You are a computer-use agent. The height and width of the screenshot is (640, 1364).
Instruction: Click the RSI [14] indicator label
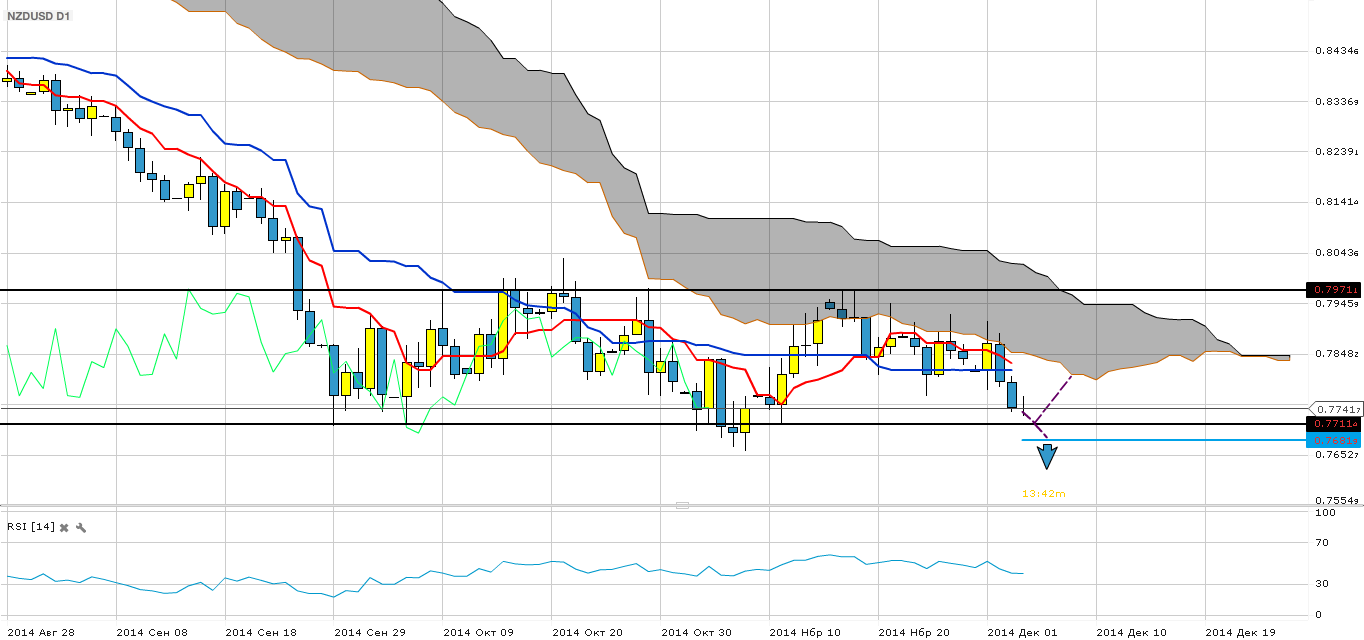[30, 527]
